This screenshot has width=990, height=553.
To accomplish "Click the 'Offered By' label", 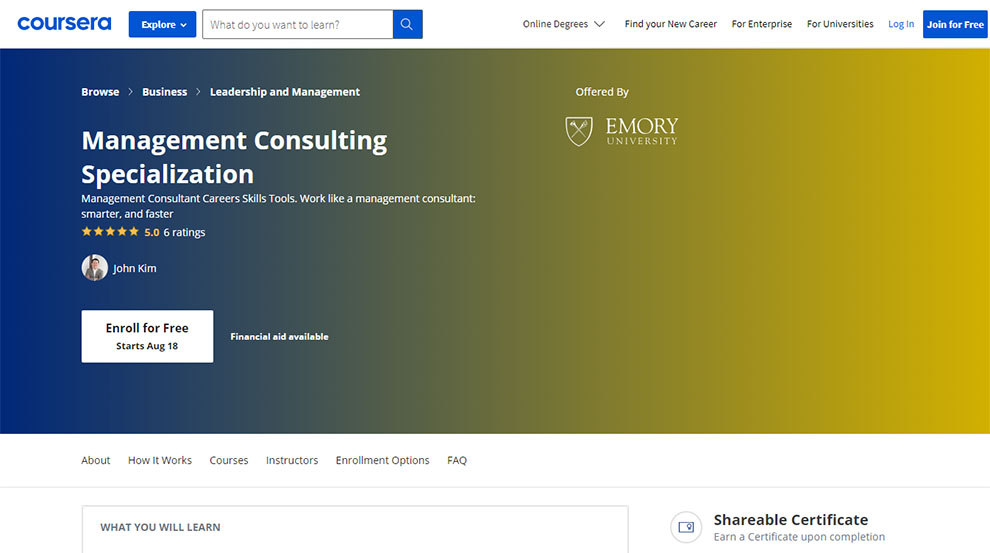I will click(602, 92).
